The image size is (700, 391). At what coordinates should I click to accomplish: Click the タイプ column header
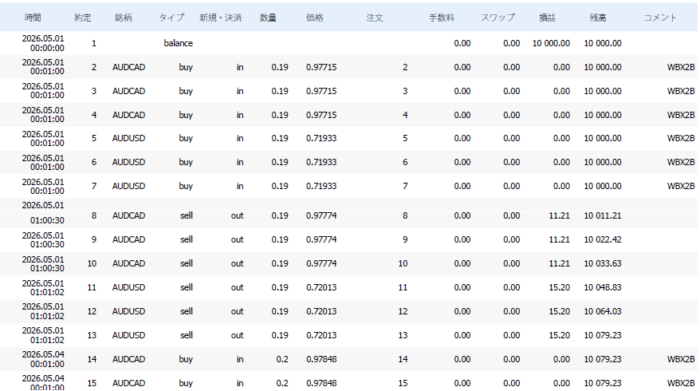click(171, 17)
